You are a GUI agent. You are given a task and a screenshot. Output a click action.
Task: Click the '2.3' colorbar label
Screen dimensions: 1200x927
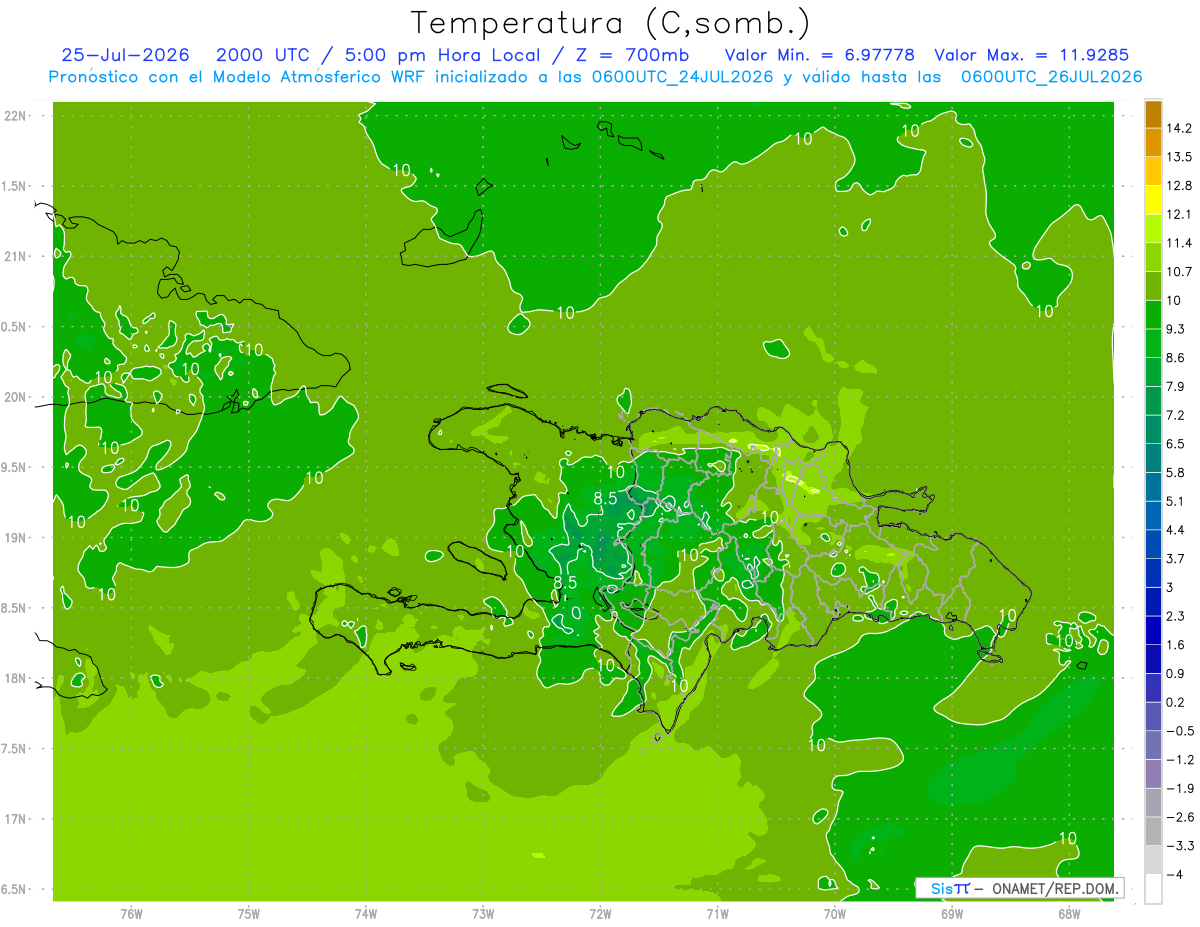point(1177,616)
